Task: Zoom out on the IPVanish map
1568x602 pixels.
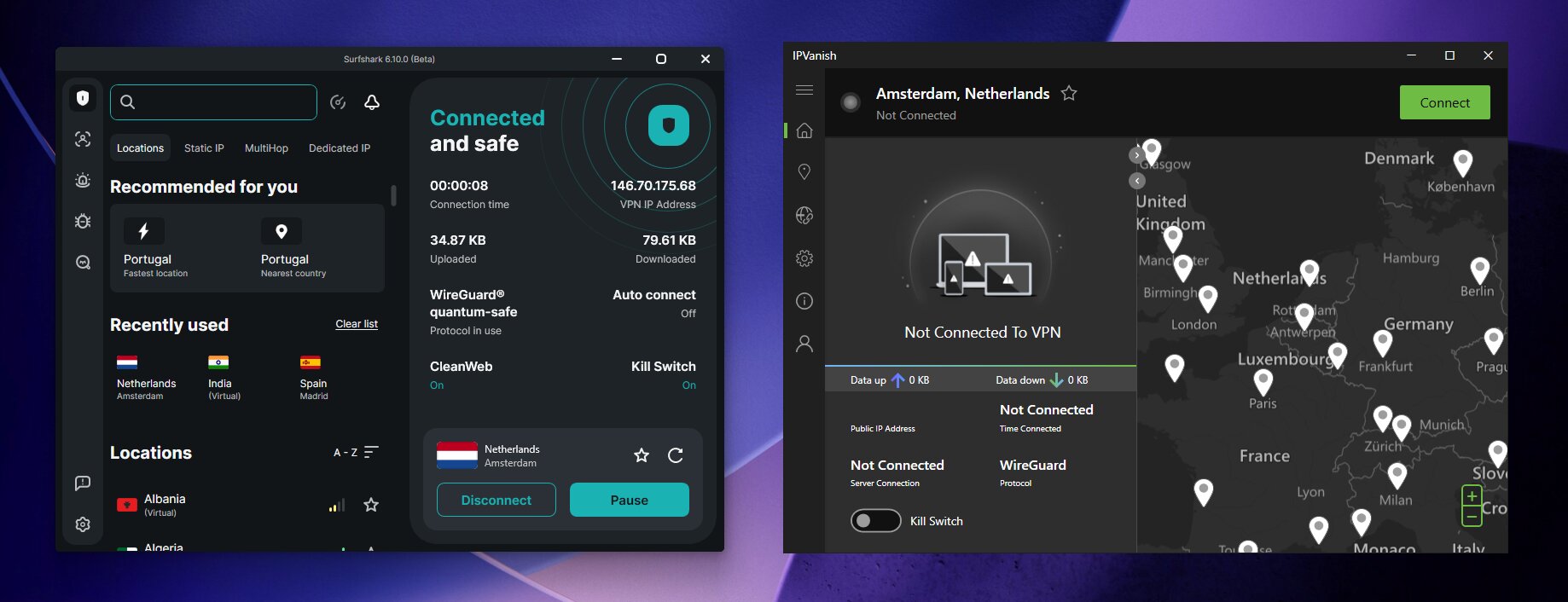Action: tap(1472, 516)
